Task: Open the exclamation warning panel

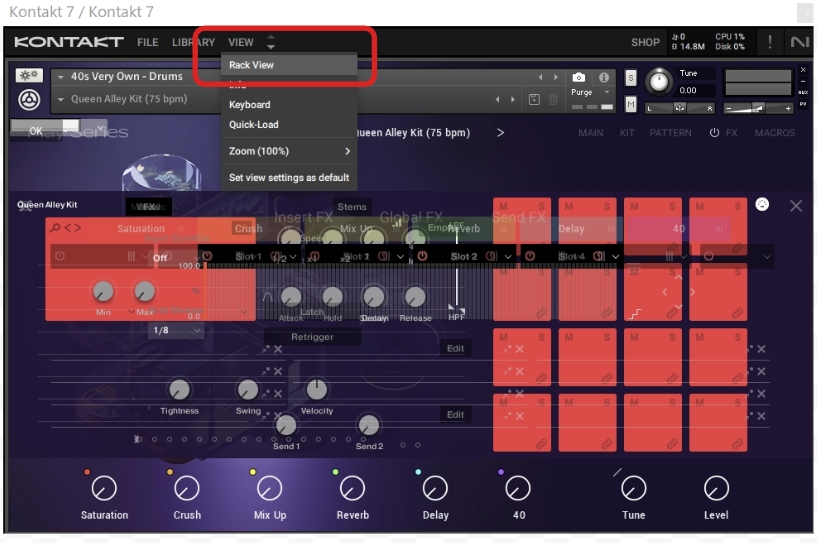Action: click(770, 42)
